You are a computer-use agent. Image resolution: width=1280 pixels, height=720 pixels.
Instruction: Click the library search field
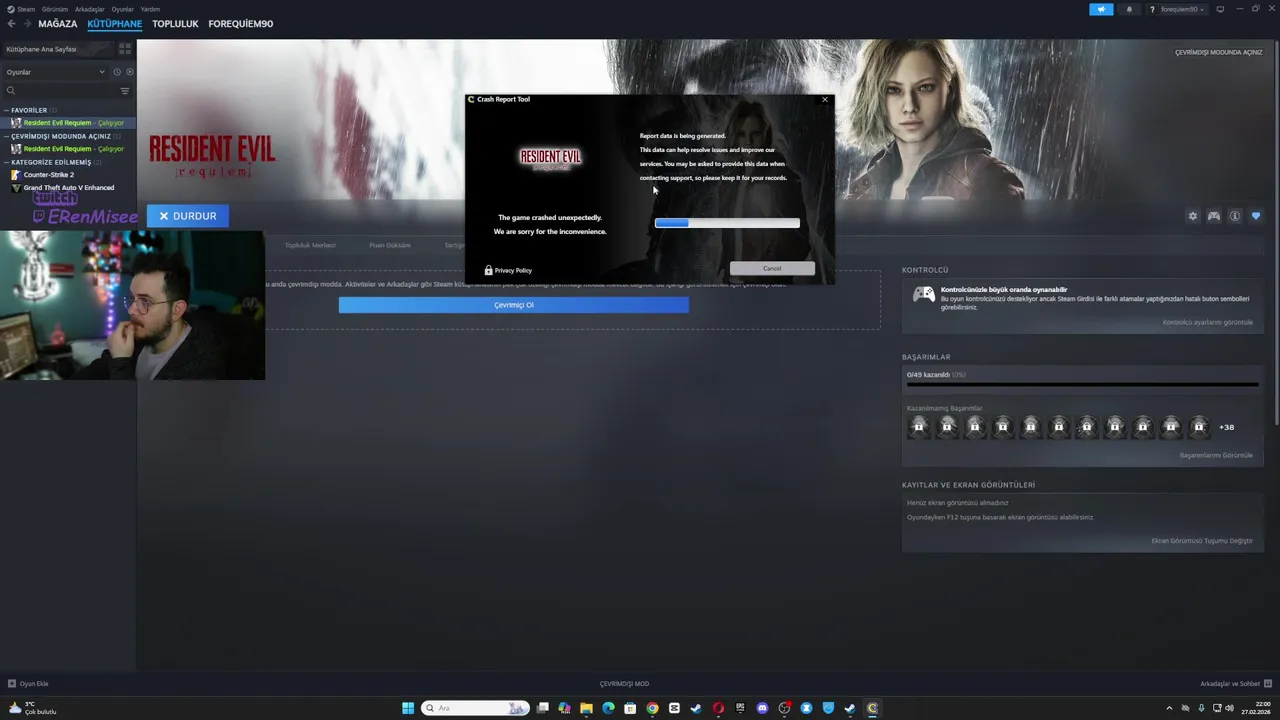[60, 91]
